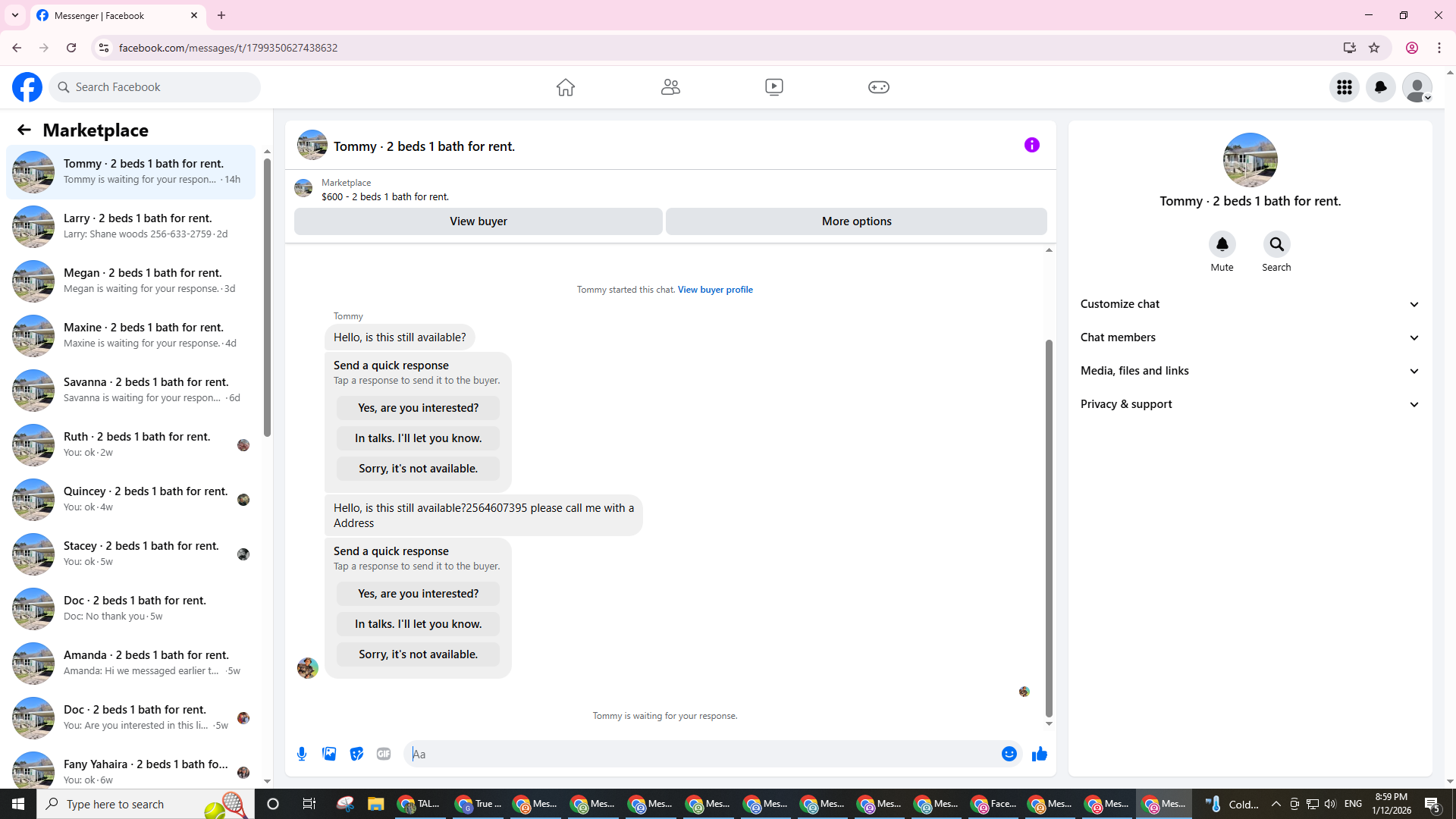Open the emoji picker in message box
Image resolution: width=1456 pixels, height=819 pixels.
pos(1009,754)
